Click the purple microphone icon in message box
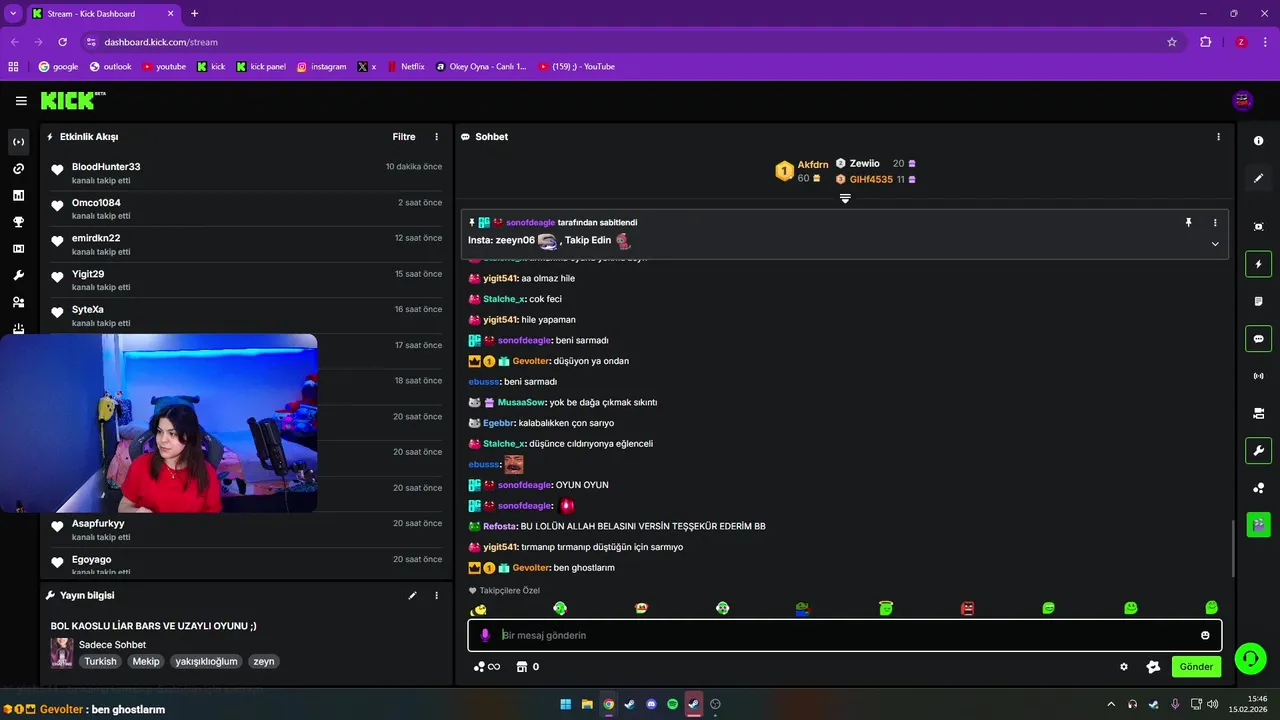This screenshot has height=720, width=1280. [486, 635]
